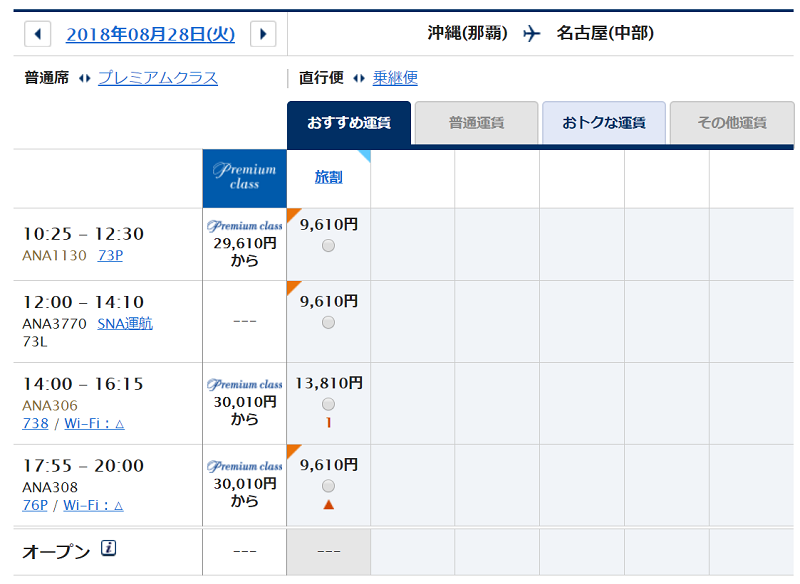Click the 14:00 – 16:15 flight time

click(x=83, y=384)
